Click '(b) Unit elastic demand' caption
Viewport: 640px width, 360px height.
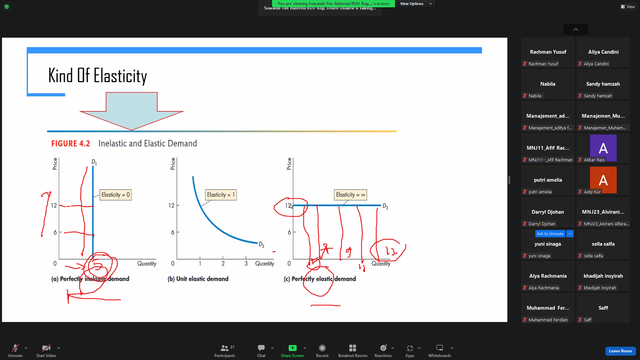[x=198, y=279]
